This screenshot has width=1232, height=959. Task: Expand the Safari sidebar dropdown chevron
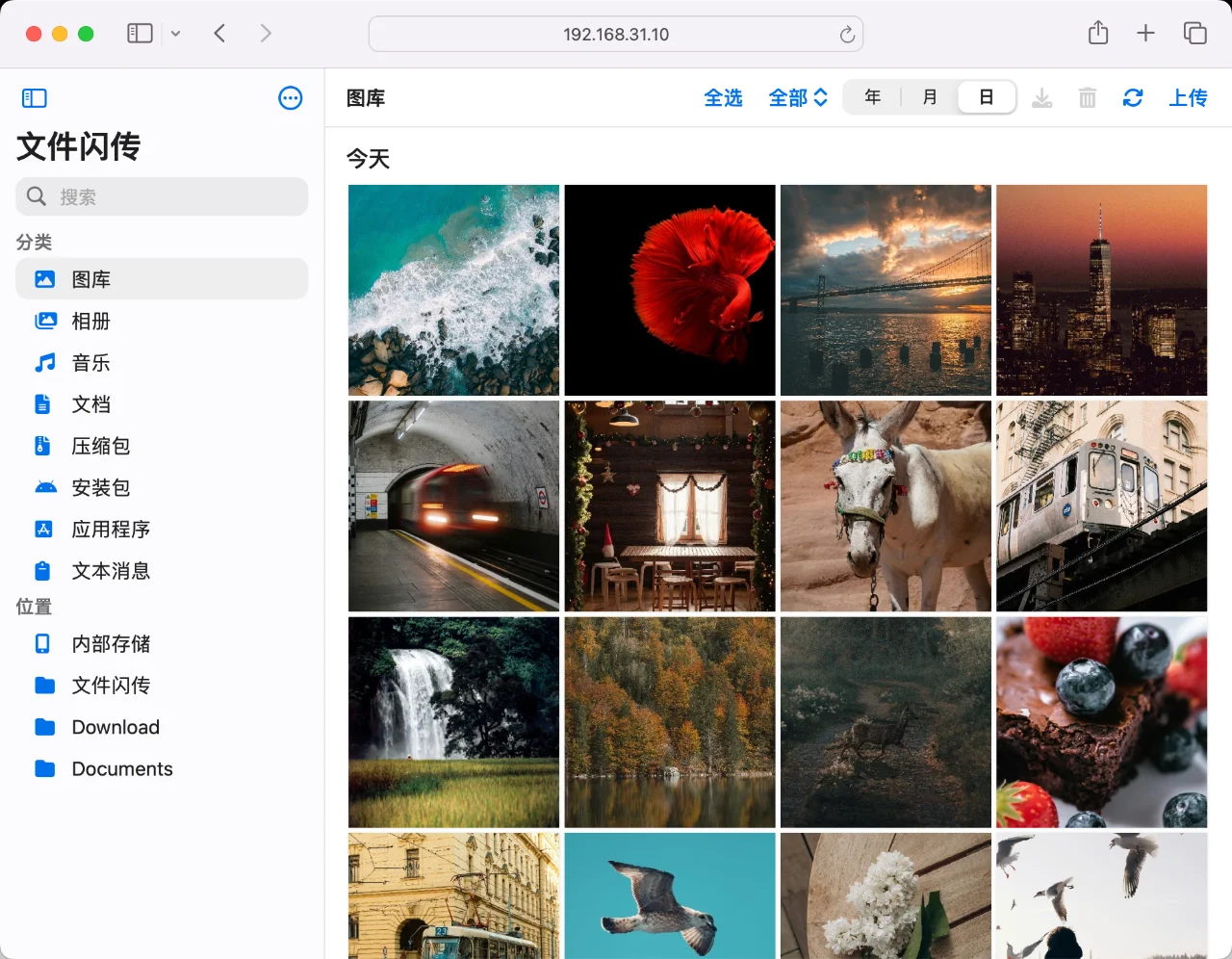175,34
